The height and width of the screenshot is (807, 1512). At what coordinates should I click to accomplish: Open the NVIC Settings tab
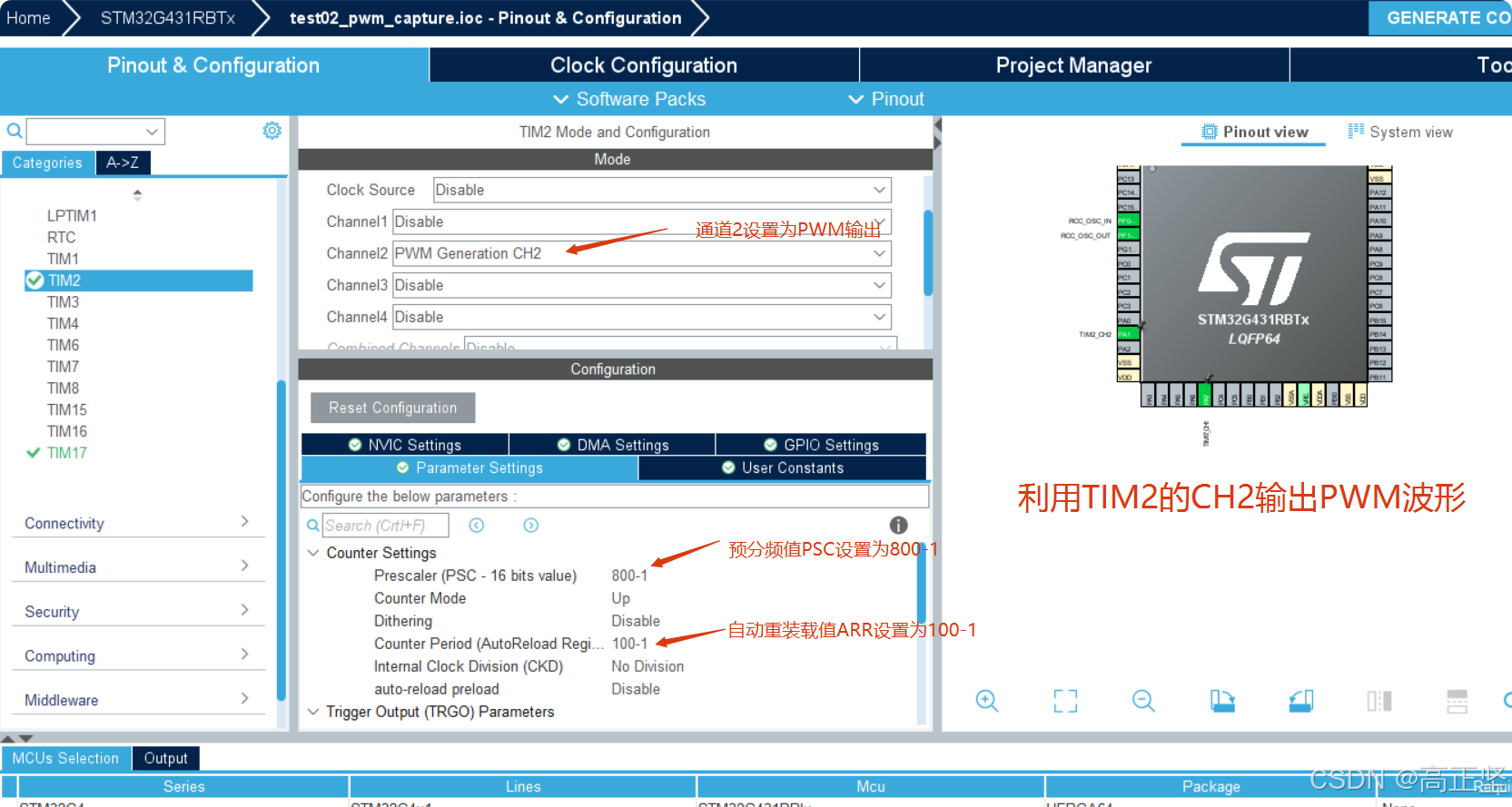point(405,445)
